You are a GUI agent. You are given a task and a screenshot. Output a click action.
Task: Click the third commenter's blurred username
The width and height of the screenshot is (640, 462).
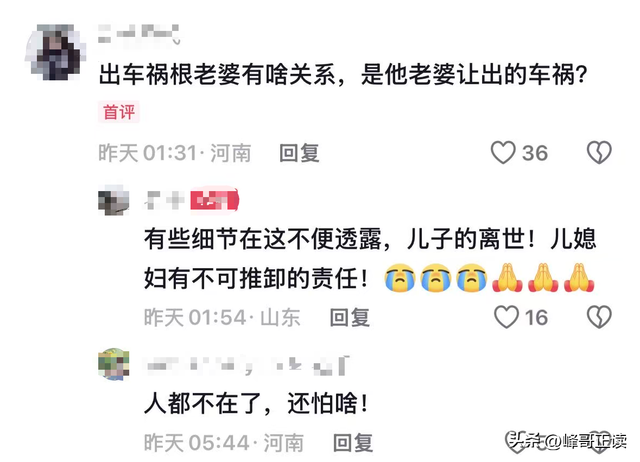click(247, 366)
